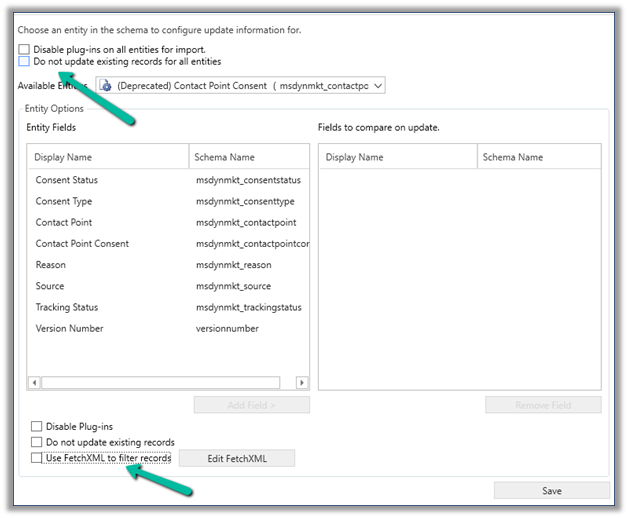Click the Remove Field button
Screen dimensions: 628x518
(x=543, y=405)
